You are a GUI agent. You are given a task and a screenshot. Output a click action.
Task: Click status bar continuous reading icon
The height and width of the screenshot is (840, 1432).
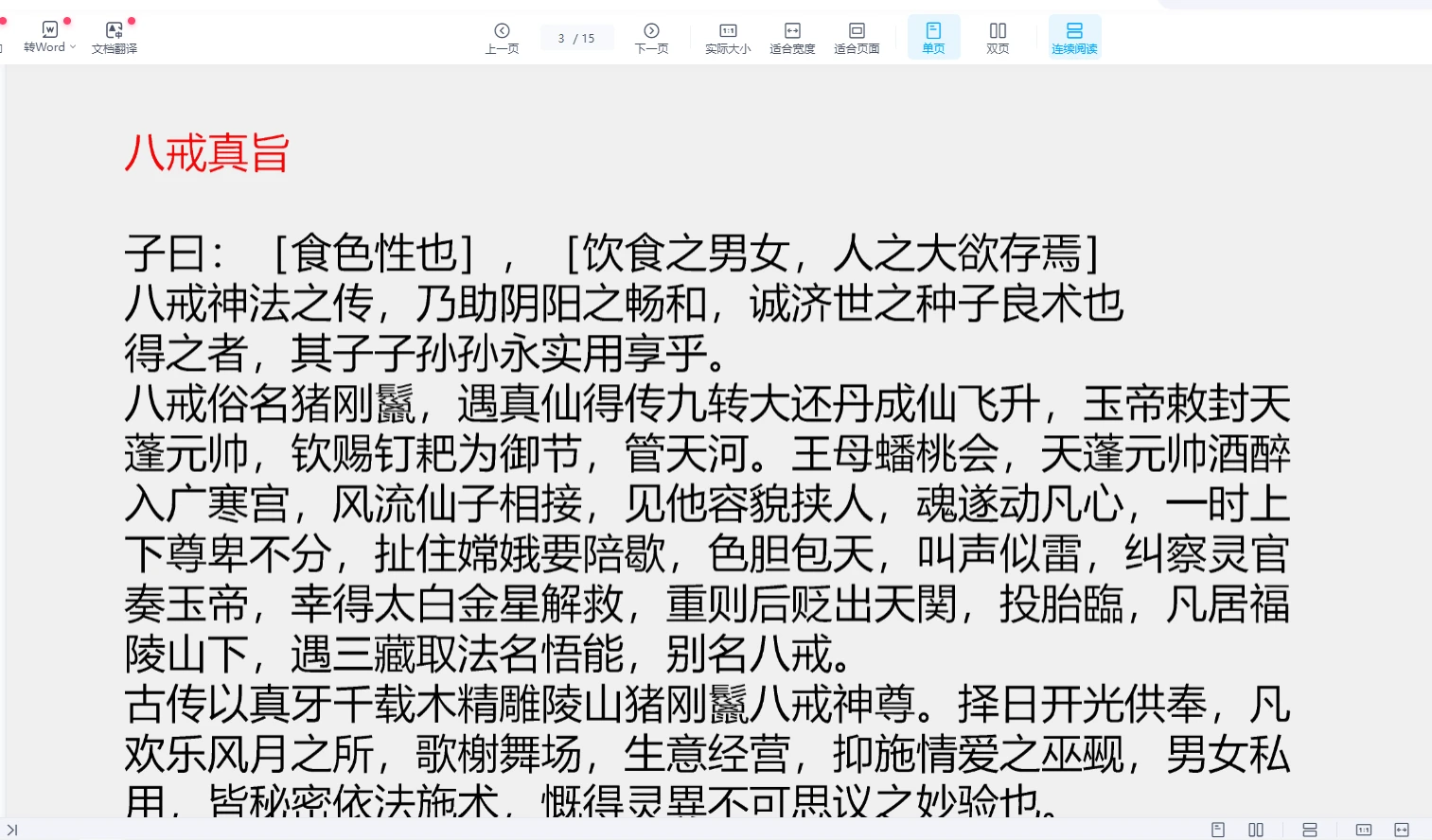(1310, 830)
